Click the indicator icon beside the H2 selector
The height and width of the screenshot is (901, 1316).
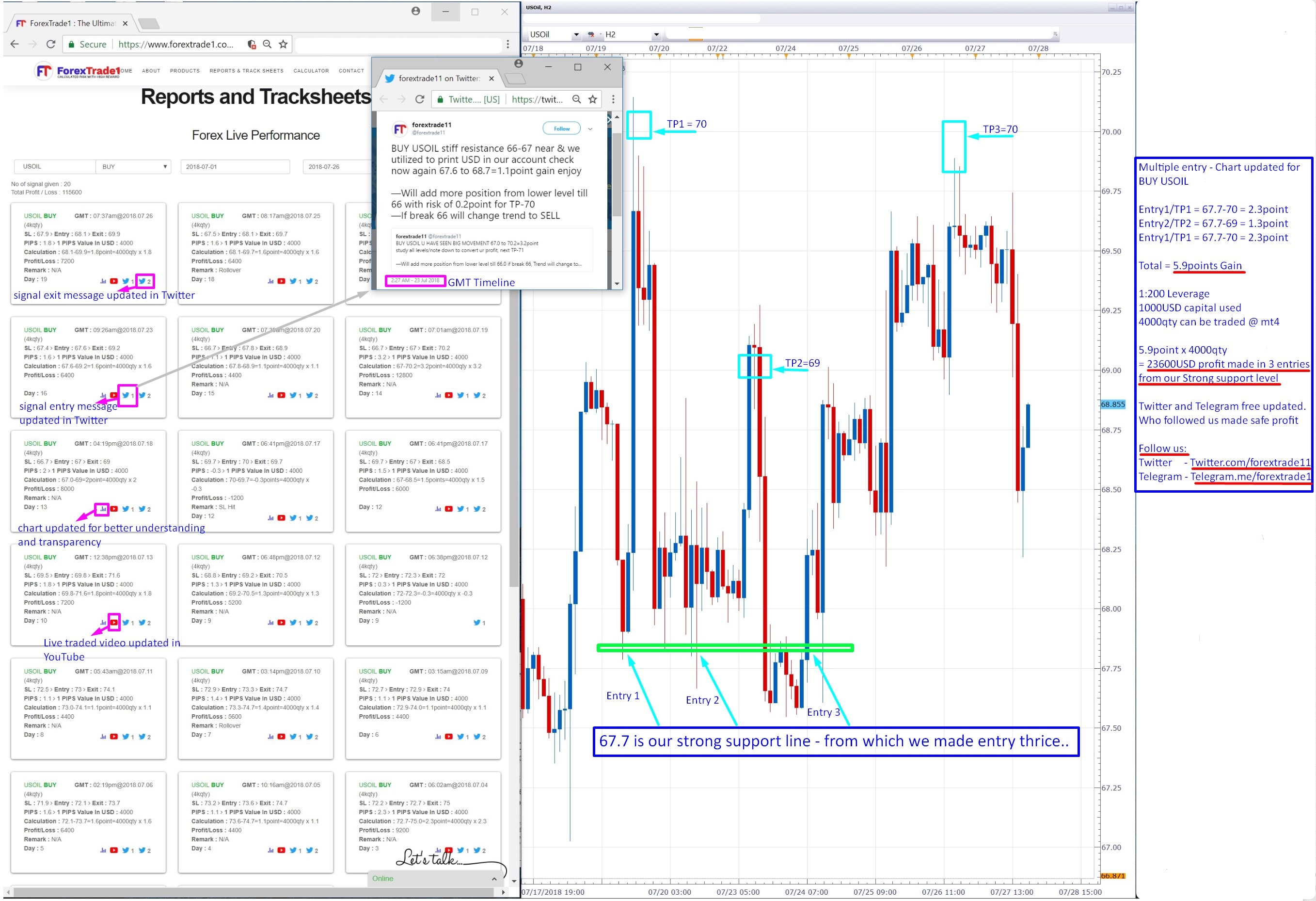591,34
